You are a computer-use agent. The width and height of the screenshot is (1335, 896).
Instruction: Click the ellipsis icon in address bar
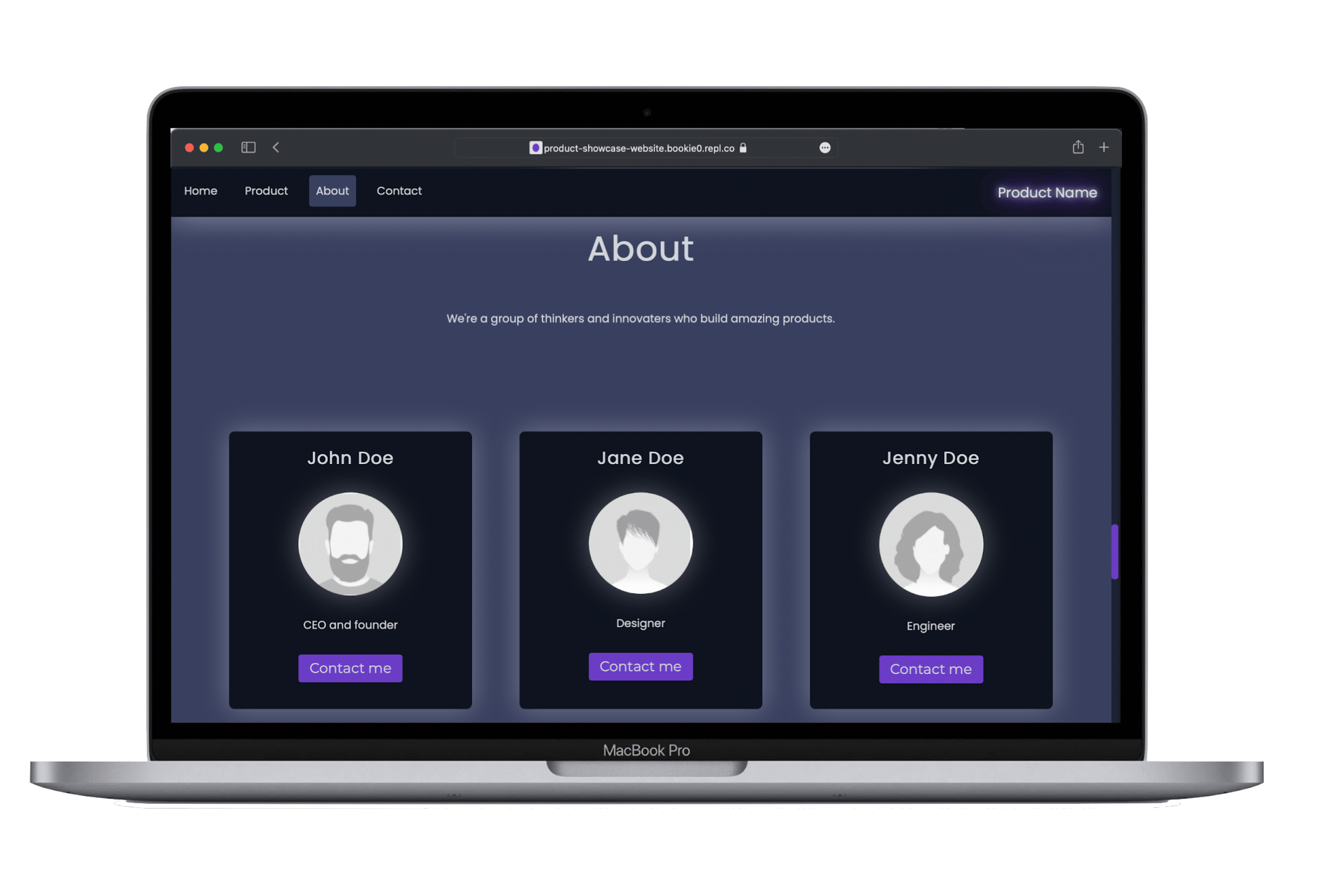(x=824, y=148)
